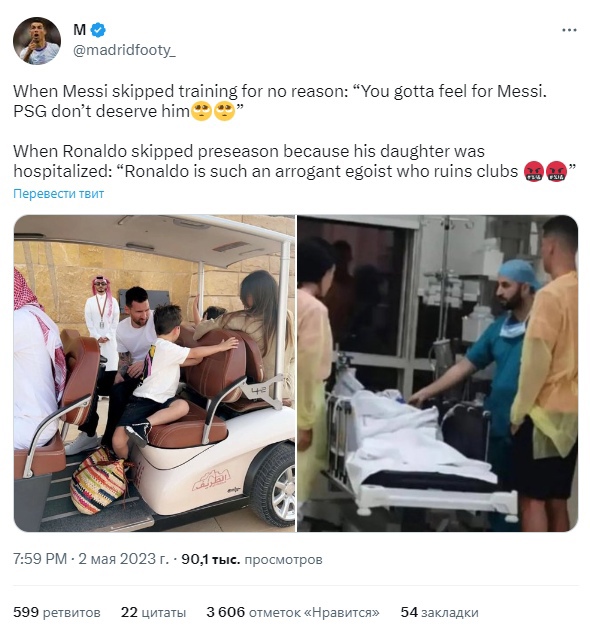Click the first angry red face emoji
590x631 pixels.
(534, 172)
